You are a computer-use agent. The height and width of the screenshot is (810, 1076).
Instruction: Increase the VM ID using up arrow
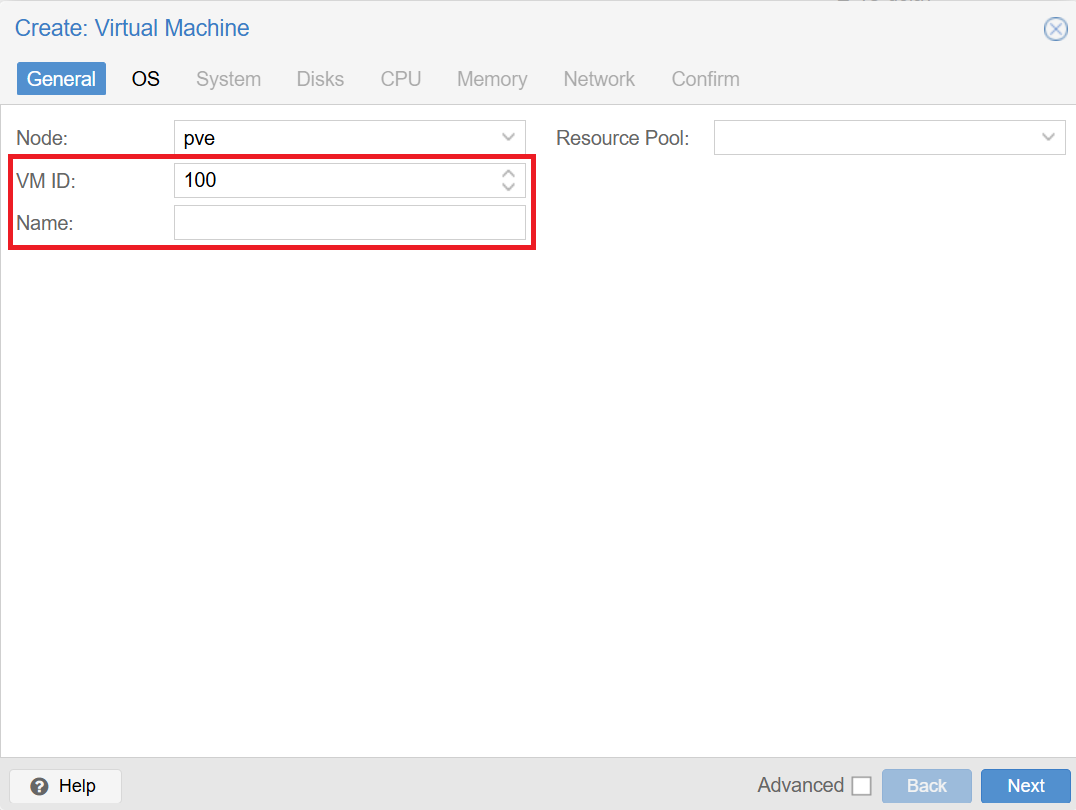click(x=508, y=174)
